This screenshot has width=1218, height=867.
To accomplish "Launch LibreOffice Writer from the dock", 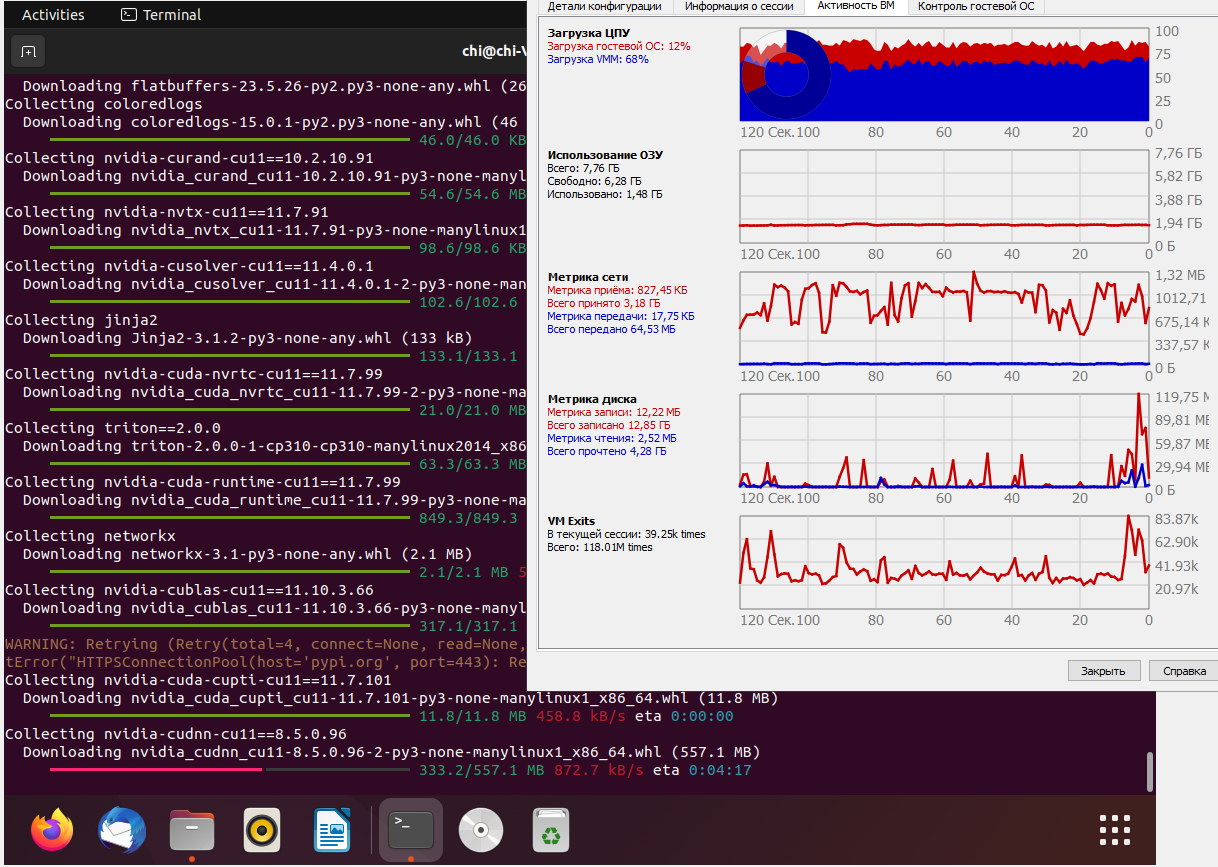I will tap(330, 830).
